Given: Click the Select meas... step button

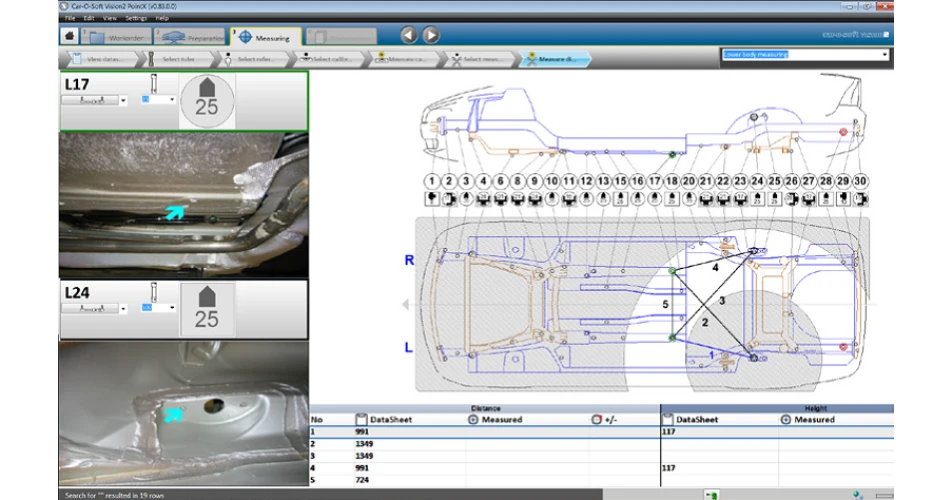Looking at the screenshot, I should tap(478, 59).
